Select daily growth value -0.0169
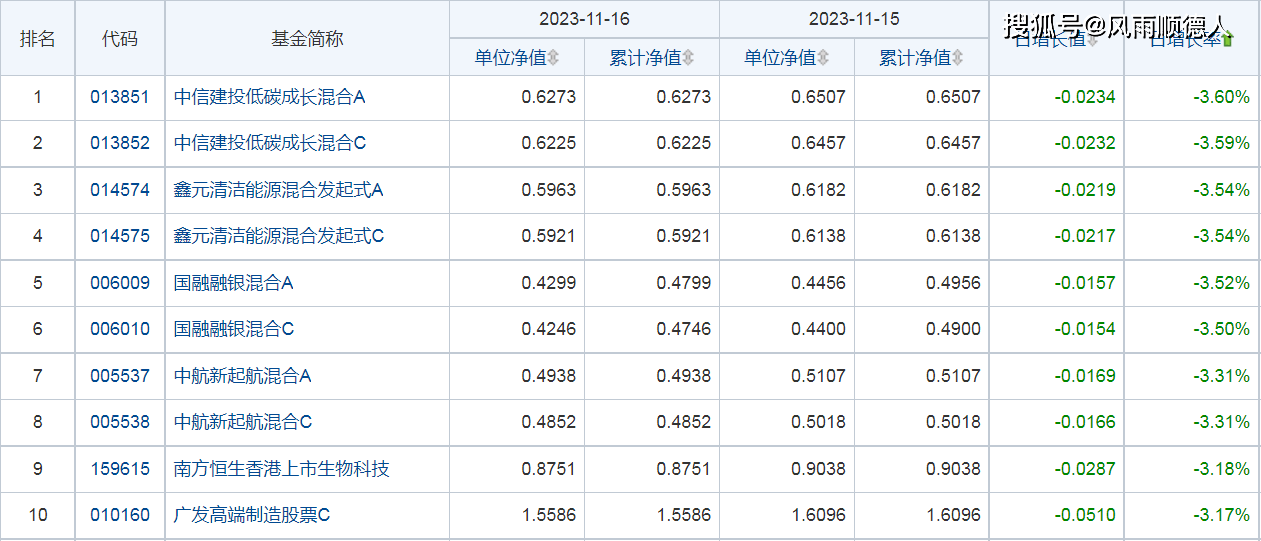 [x=1085, y=376]
